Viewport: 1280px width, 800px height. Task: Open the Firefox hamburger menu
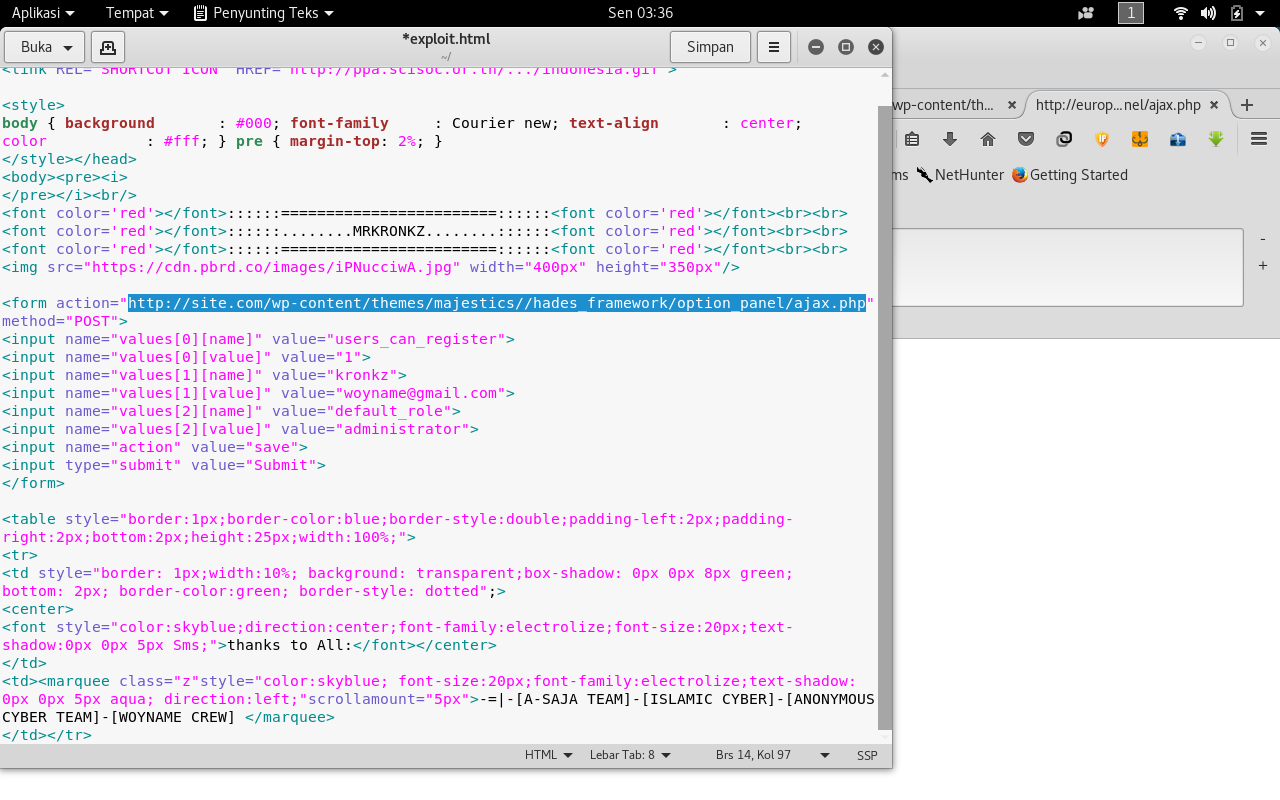pos(1259,139)
